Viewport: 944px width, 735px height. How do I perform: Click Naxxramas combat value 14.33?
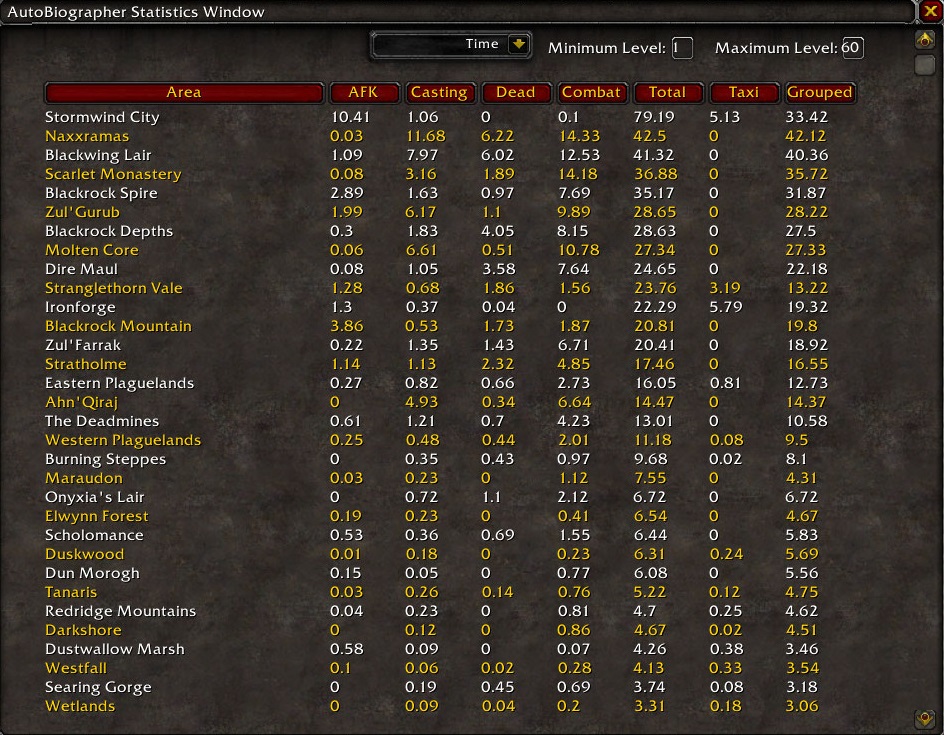click(x=580, y=136)
